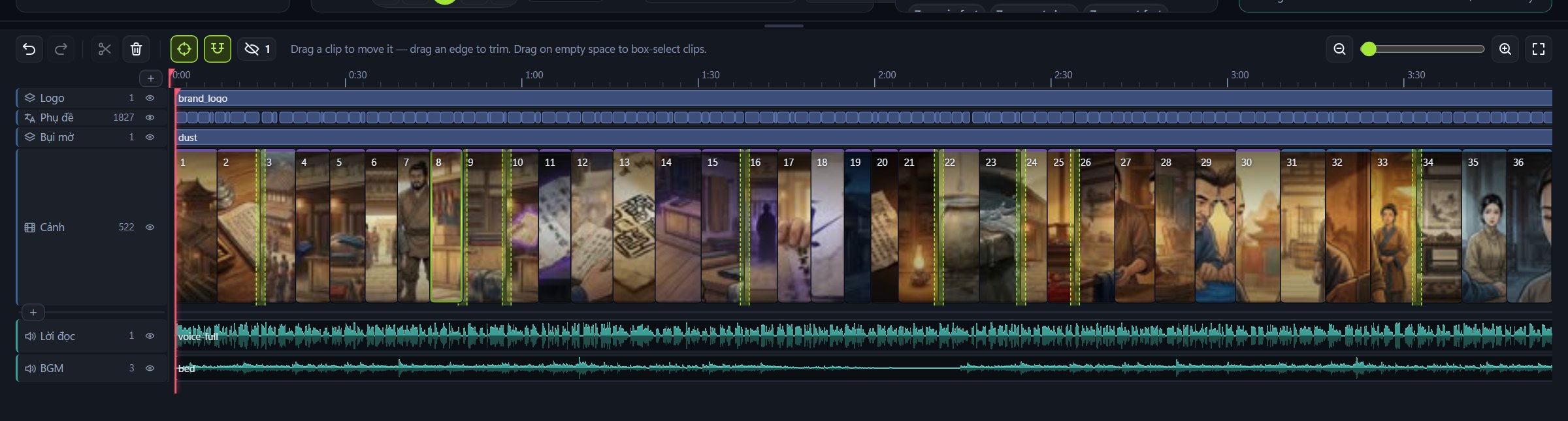1568x421 pixels.
Task: Toggle the green crosshair button
Action: pos(184,49)
